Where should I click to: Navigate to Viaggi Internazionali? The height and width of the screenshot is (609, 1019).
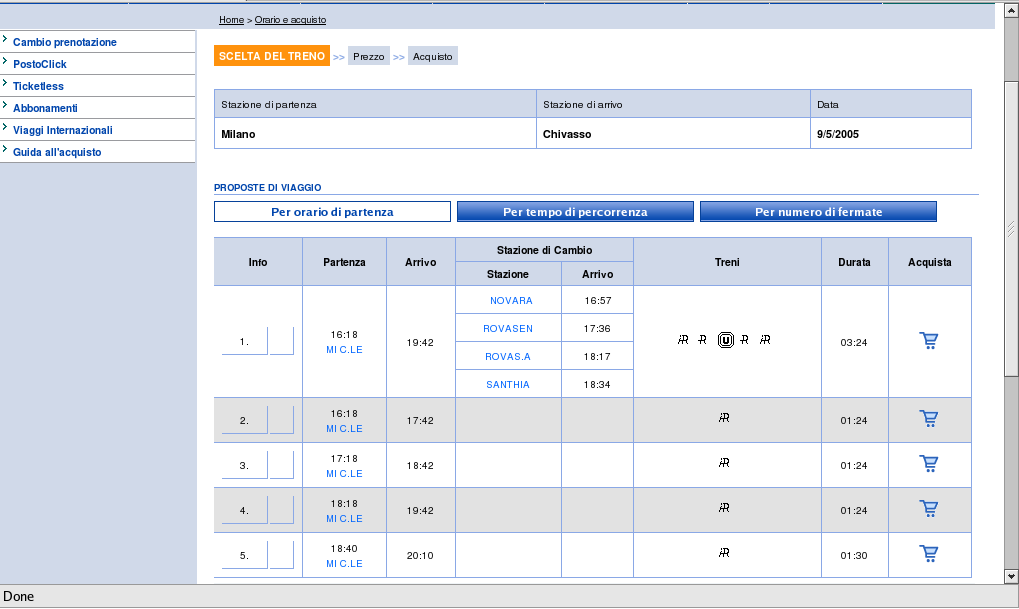point(62,131)
